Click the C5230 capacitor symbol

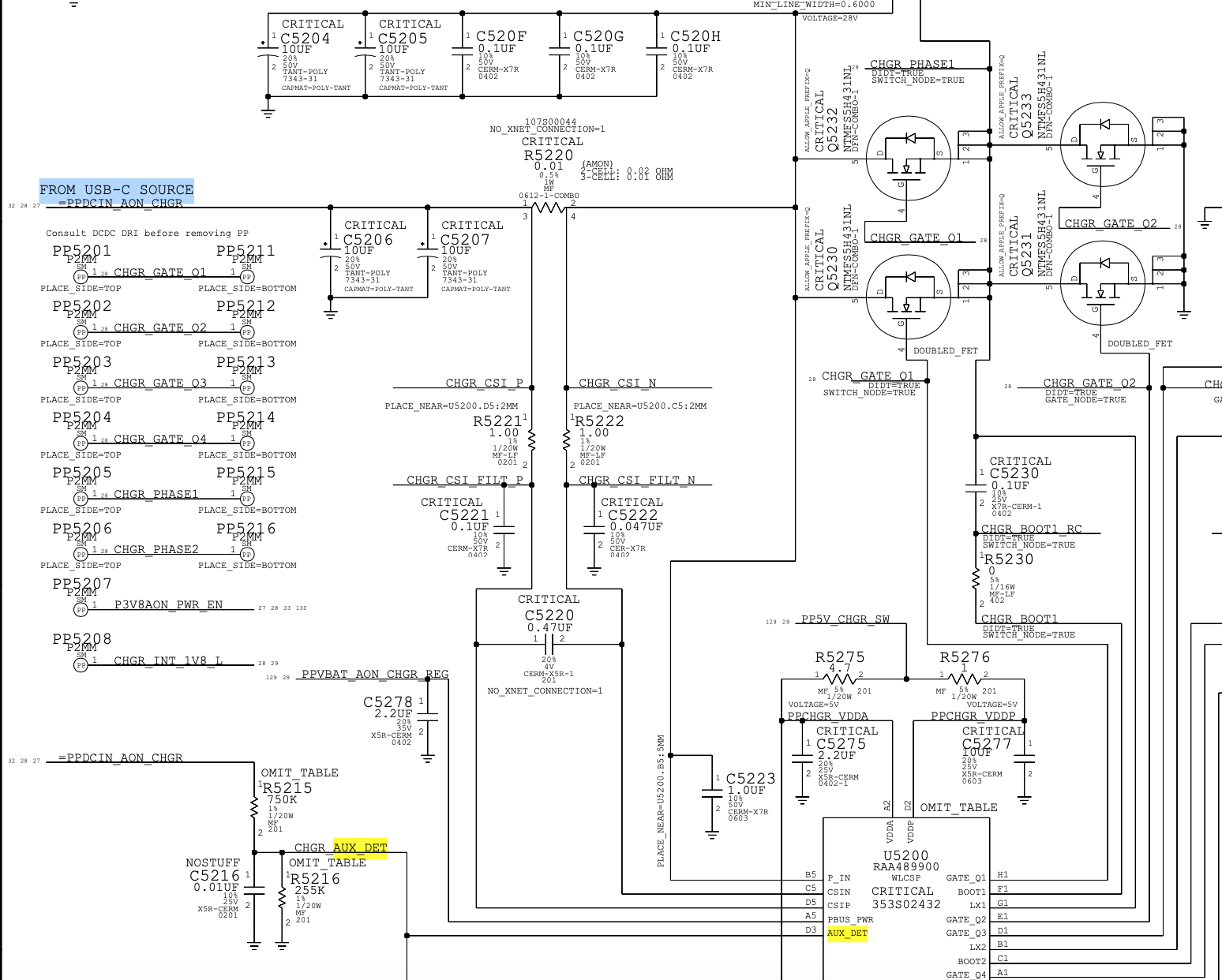(x=976, y=488)
